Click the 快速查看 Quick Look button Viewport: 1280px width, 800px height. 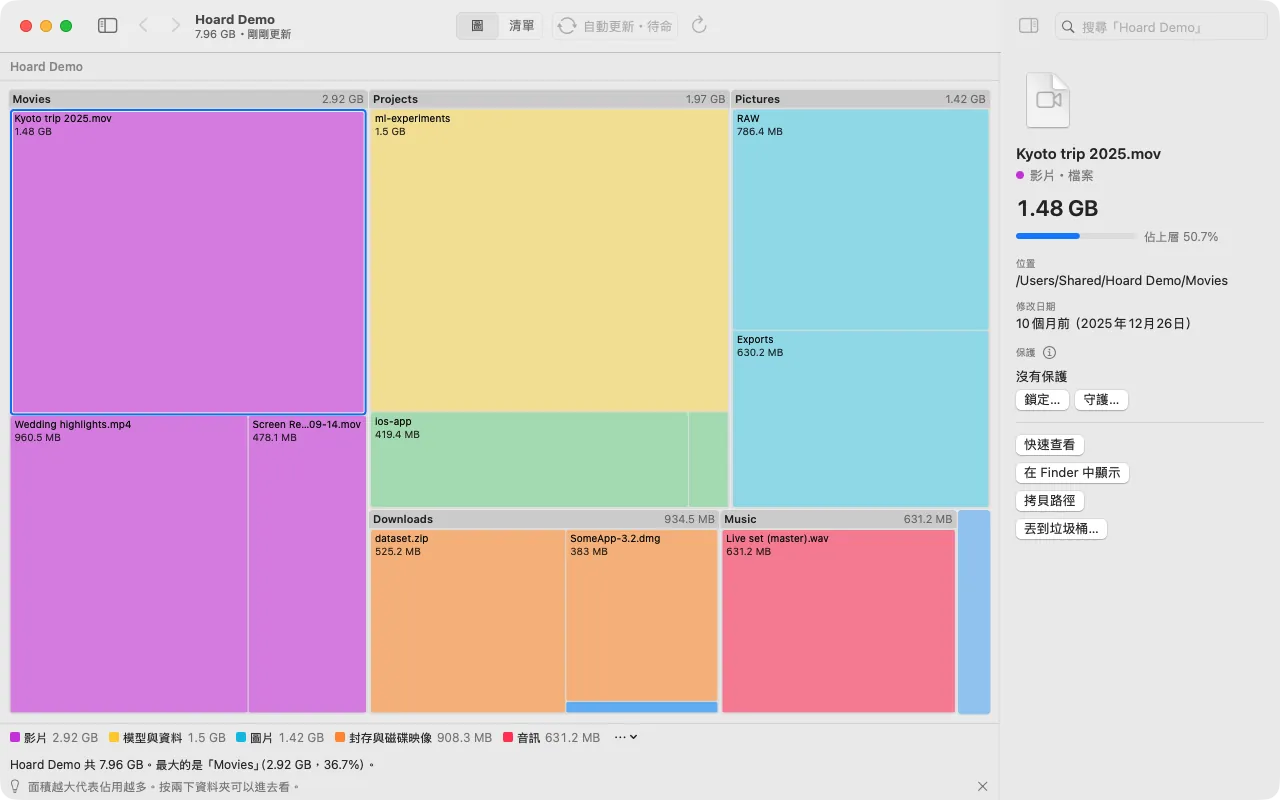[1050, 445]
